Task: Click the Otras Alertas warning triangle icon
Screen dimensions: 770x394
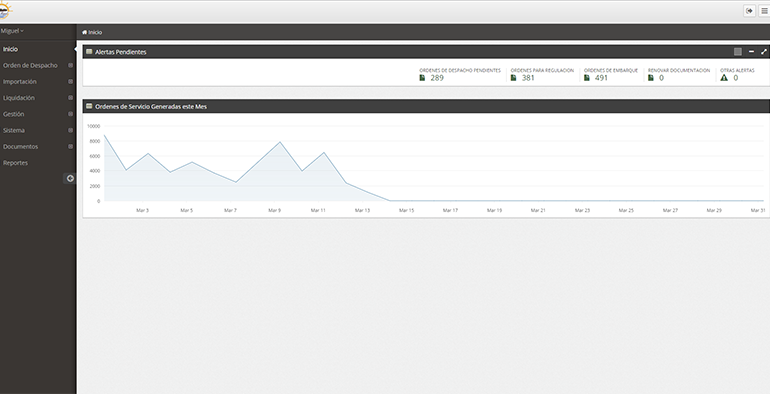Action: pos(724,78)
